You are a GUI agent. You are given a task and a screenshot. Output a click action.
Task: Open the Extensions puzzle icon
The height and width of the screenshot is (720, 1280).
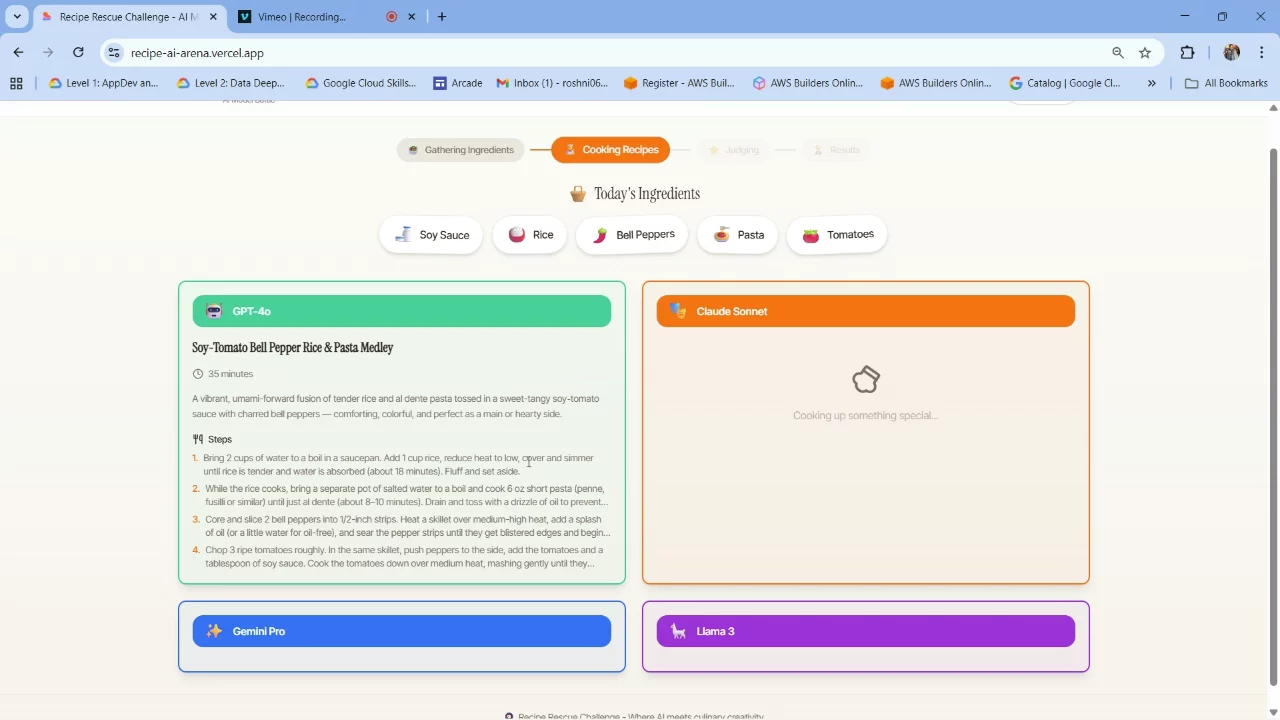coord(1188,53)
